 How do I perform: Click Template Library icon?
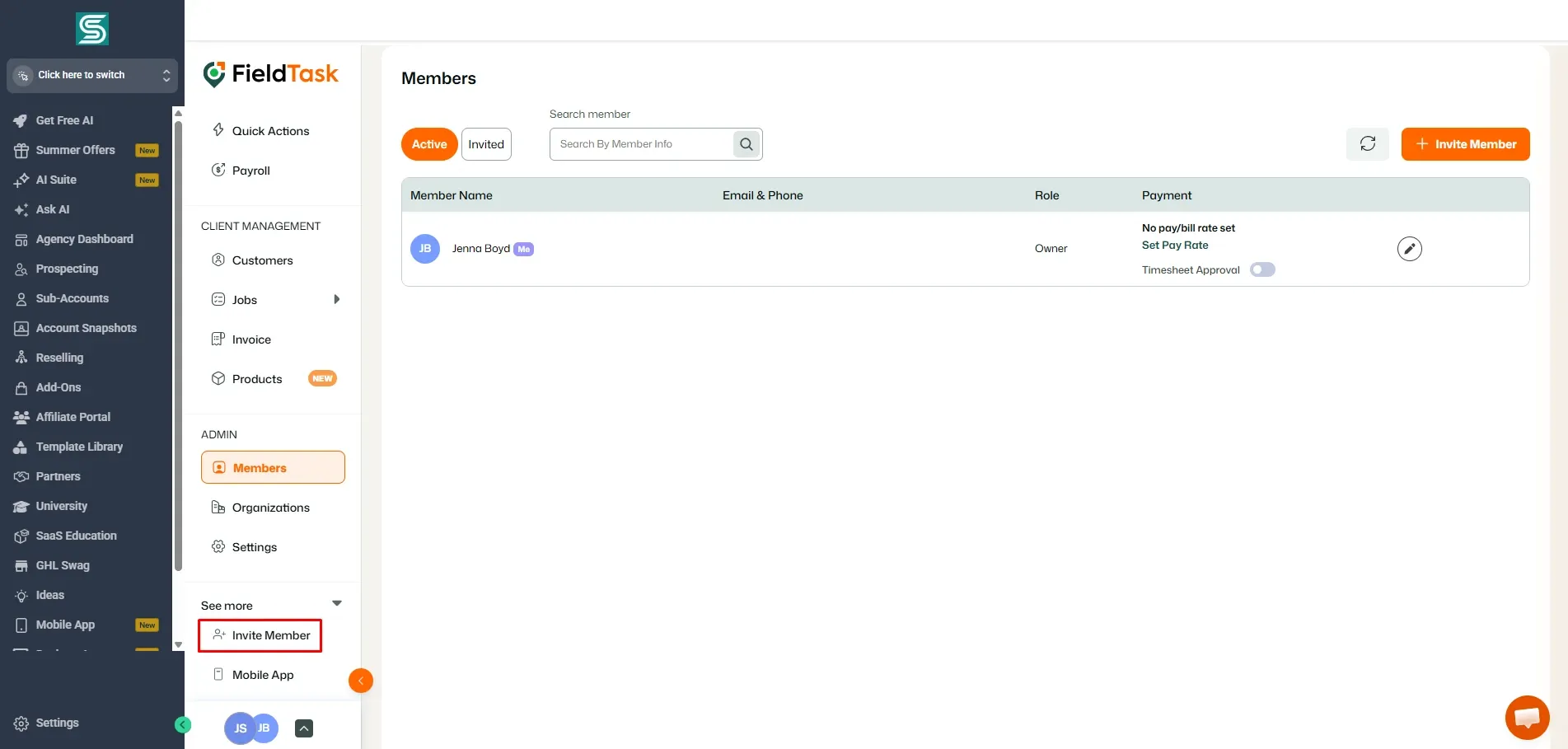coord(21,447)
